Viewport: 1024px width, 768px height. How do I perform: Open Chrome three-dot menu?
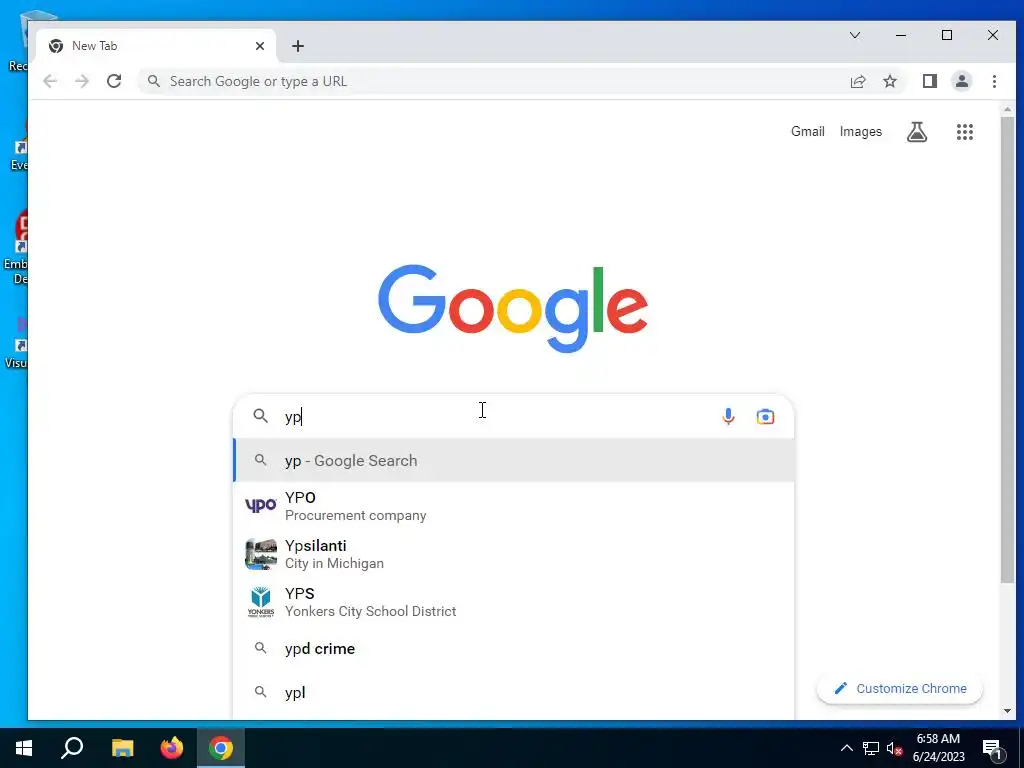pyautogui.click(x=994, y=81)
